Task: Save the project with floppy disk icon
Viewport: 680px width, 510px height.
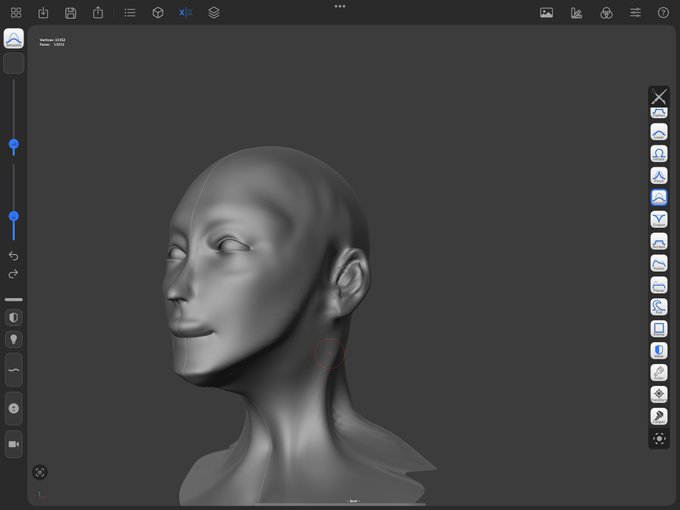Action: (70, 13)
